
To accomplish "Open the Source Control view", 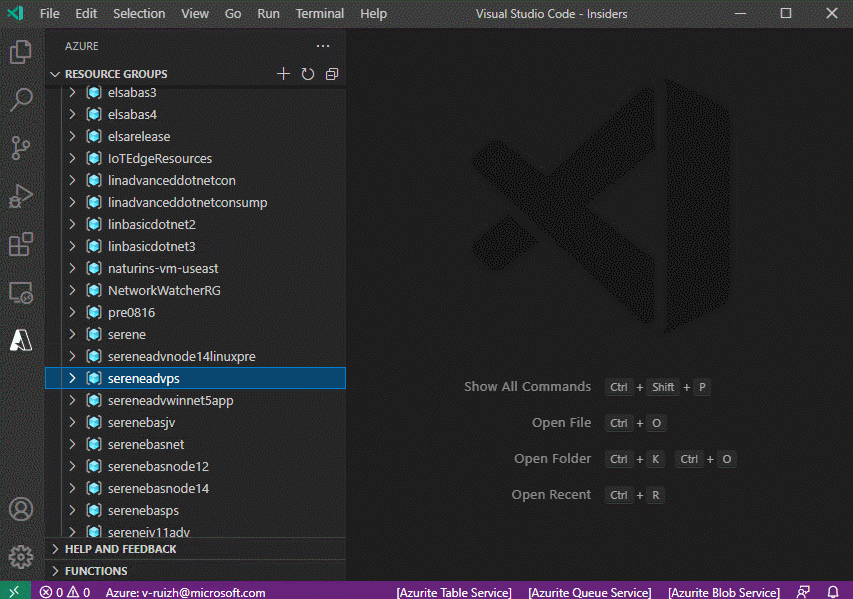I will tap(21, 148).
